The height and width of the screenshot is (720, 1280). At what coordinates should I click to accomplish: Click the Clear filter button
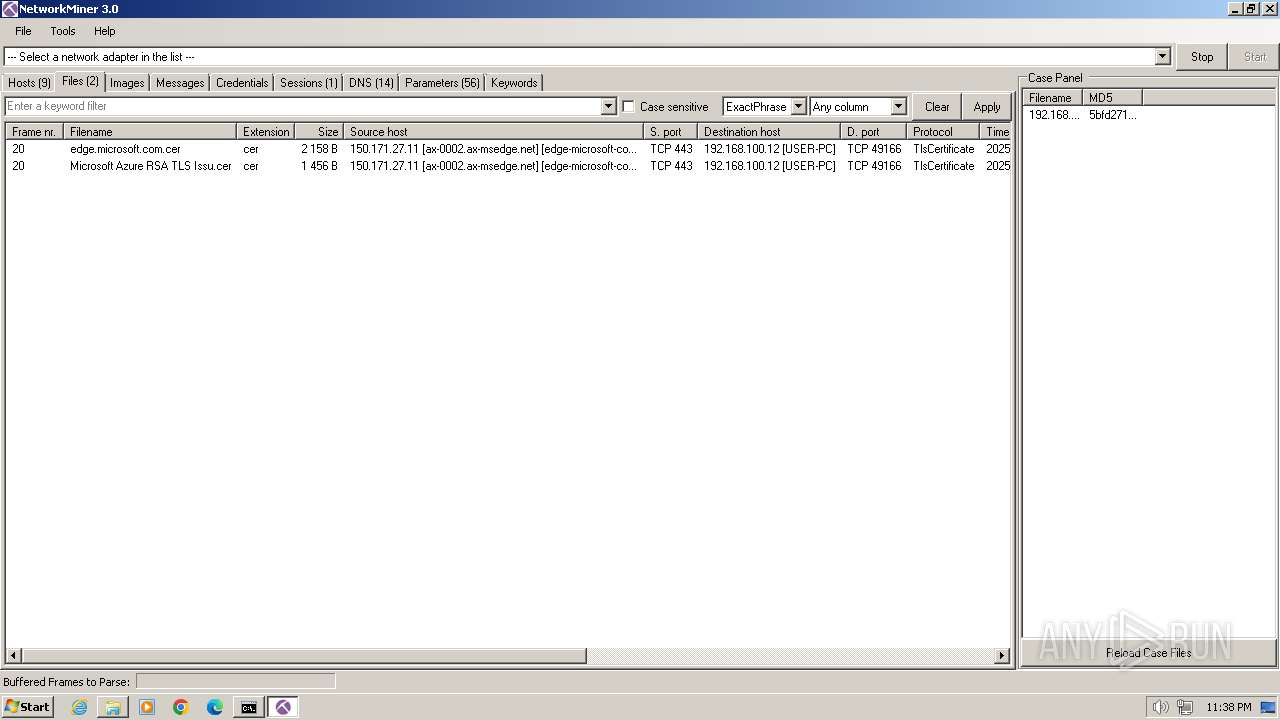pyautogui.click(x=937, y=107)
